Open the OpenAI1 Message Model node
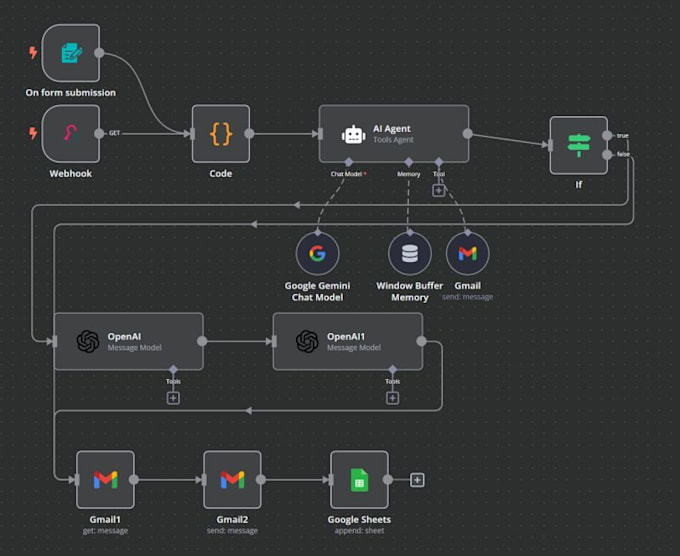 [x=348, y=341]
